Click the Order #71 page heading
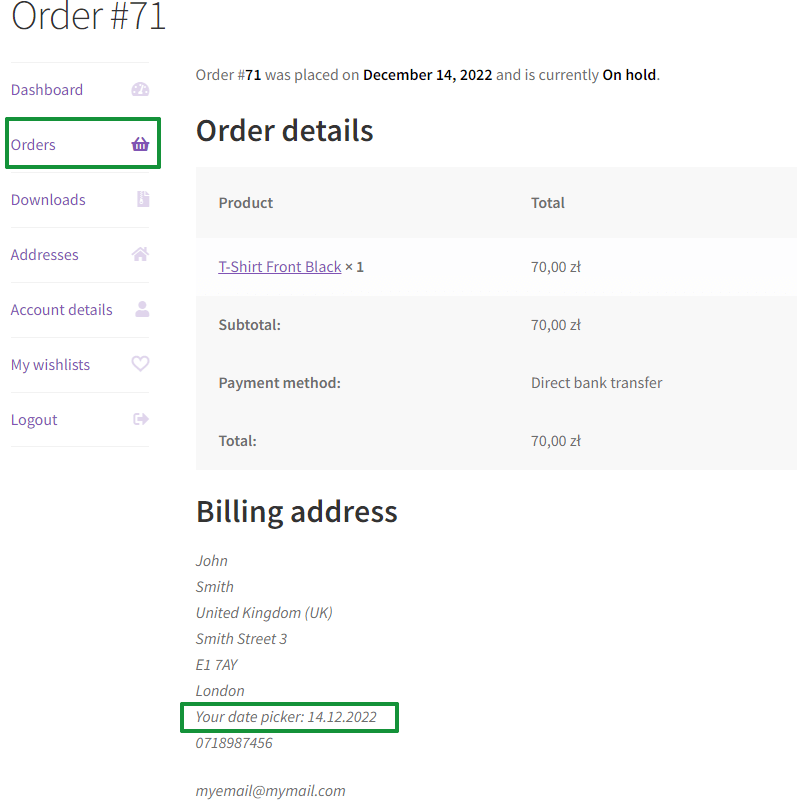This screenshot has height=809, width=808. (x=88, y=16)
